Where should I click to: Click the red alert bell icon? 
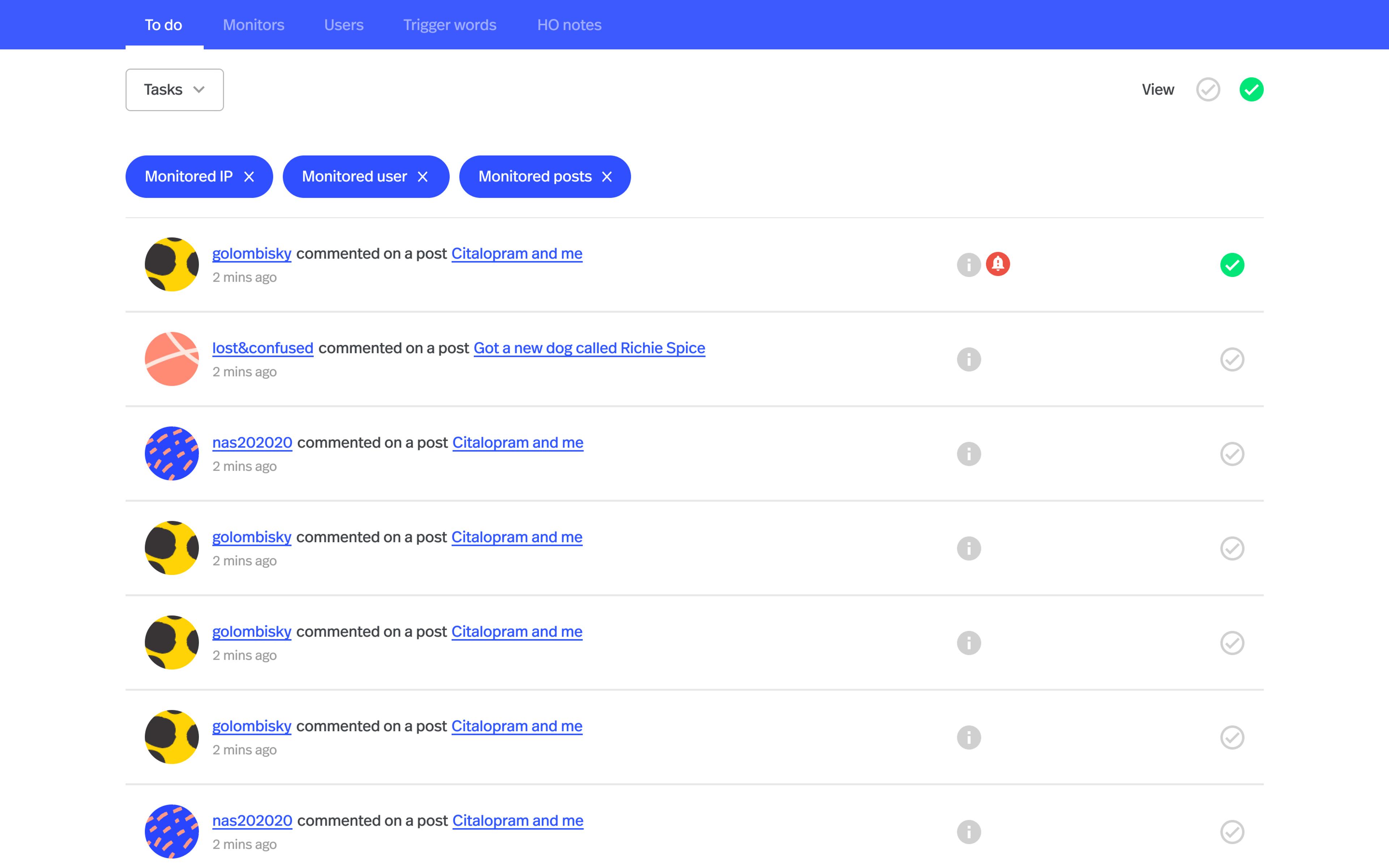click(998, 264)
